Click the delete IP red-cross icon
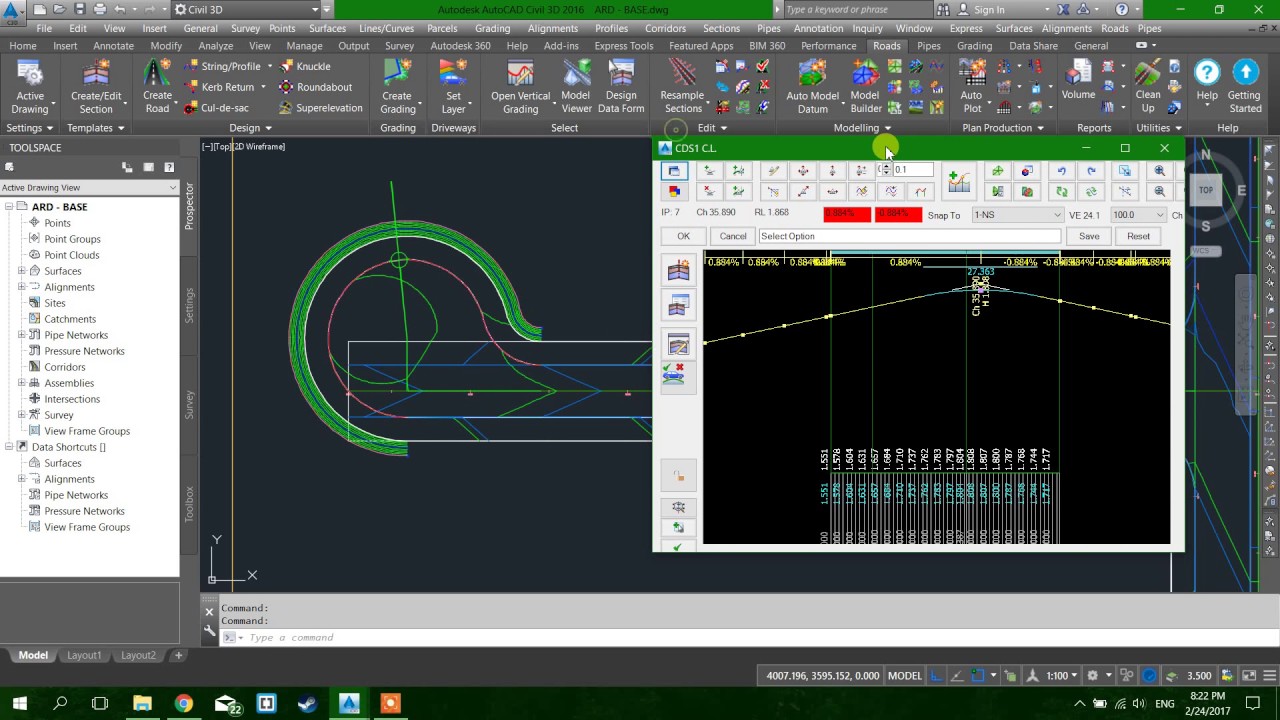This screenshot has height=720, width=1280. coord(709,191)
